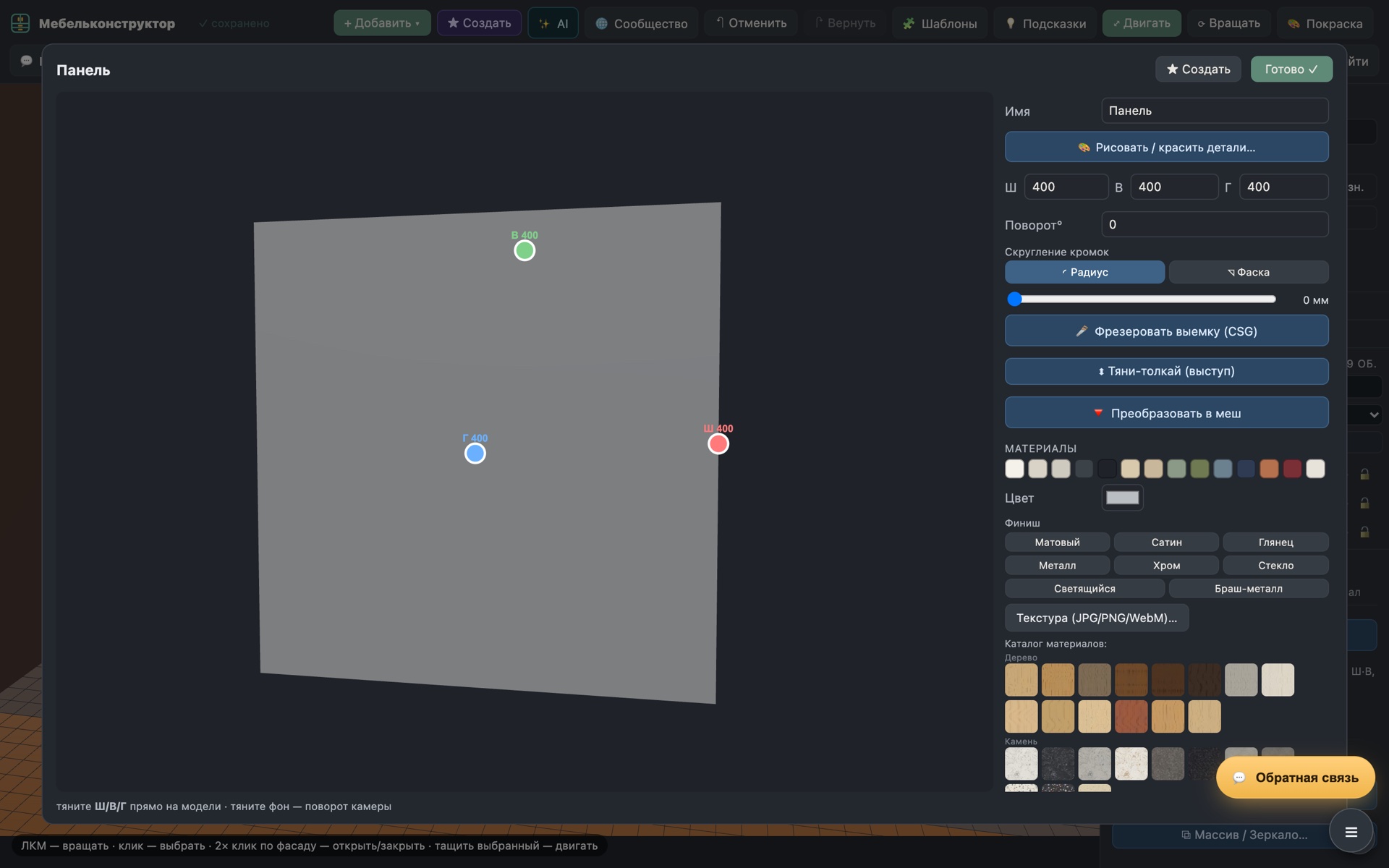Choose the Браш-металл finish
This screenshot has height=868, width=1389.
[1249, 589]
